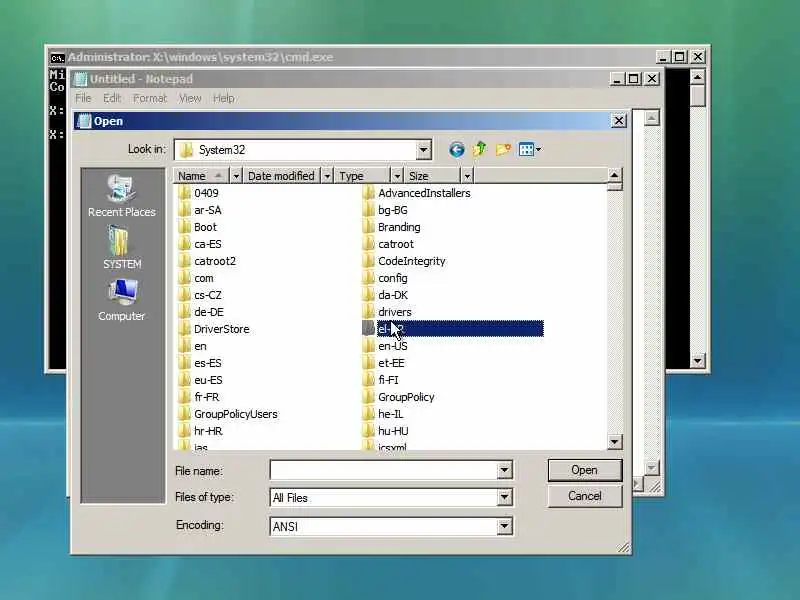
Task: Close the Open dialog
Action: coord(618,121)
